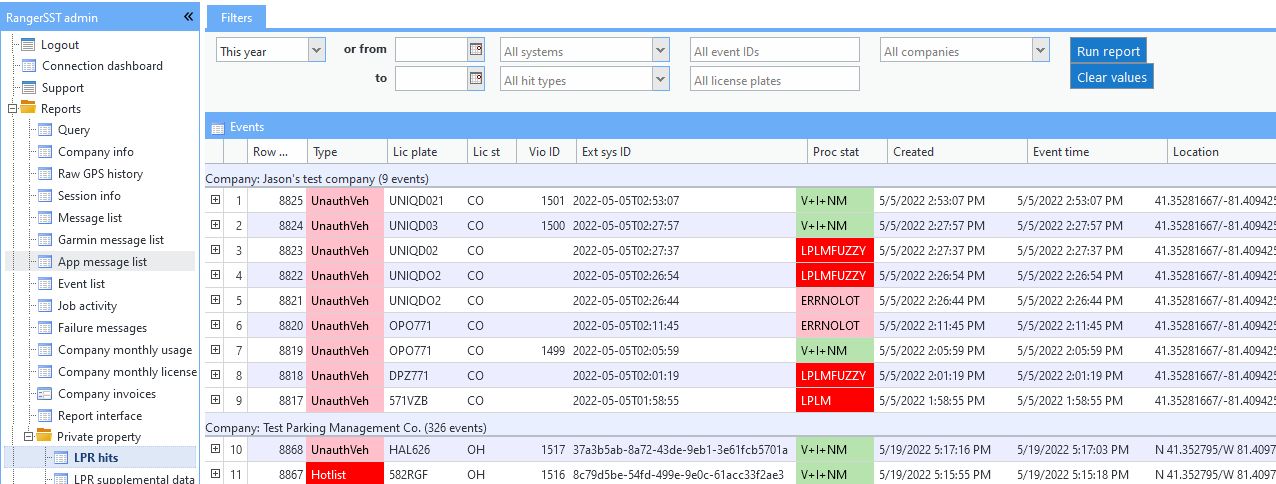
Task: Click the Raw GPS history report icon
Action: [44, 174]
